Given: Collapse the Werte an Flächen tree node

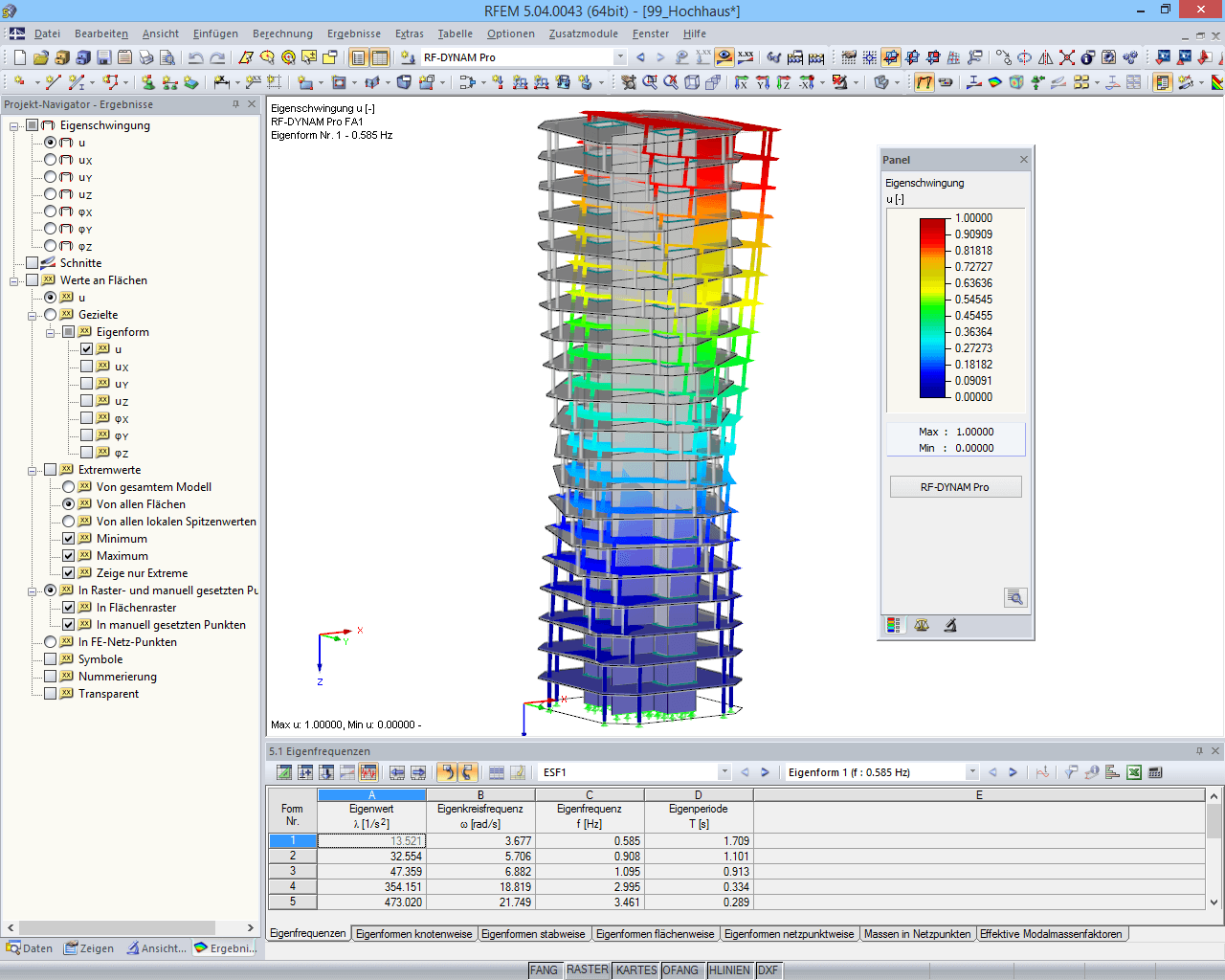Looking at the screenshot, I should pos(14,280).
